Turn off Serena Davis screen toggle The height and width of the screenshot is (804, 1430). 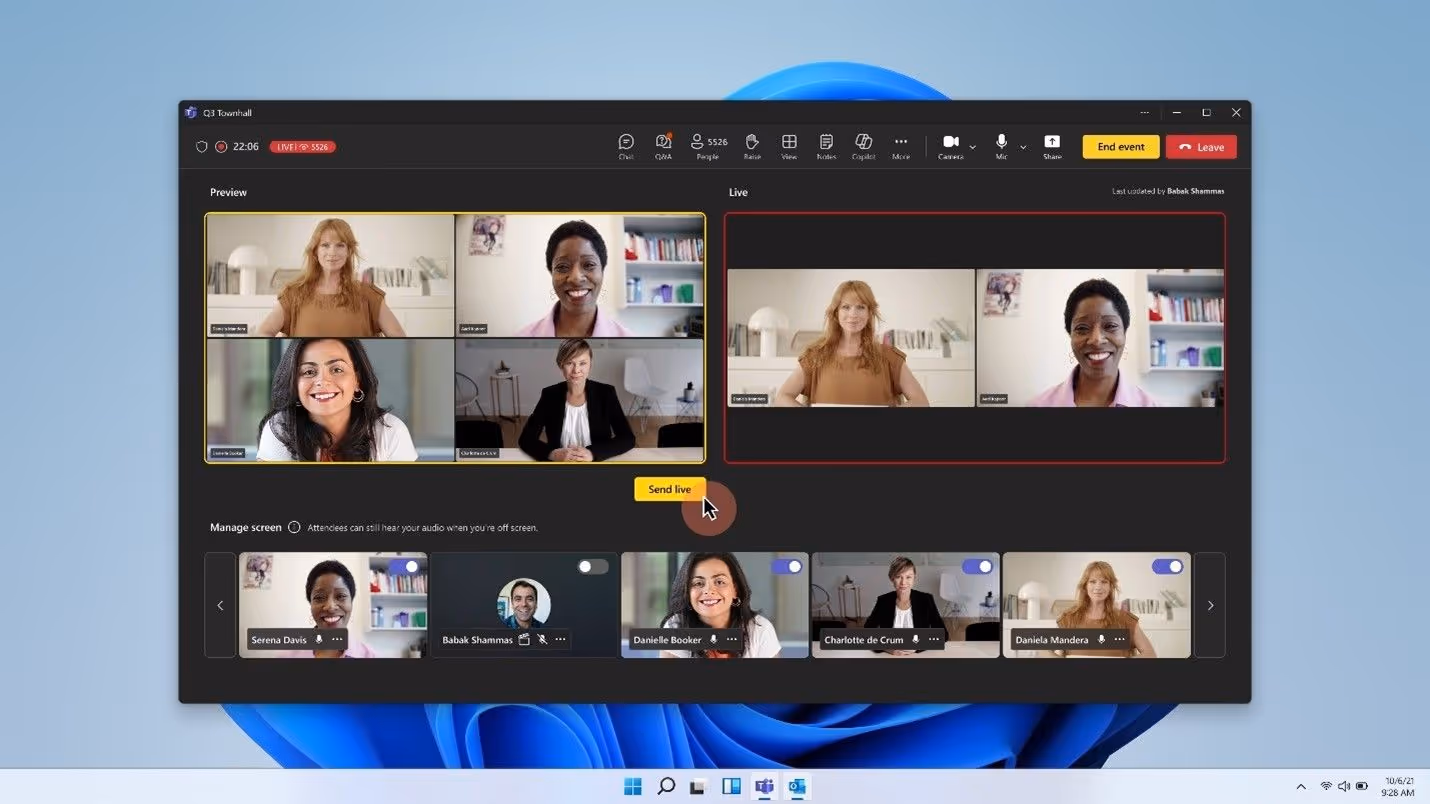404,567
